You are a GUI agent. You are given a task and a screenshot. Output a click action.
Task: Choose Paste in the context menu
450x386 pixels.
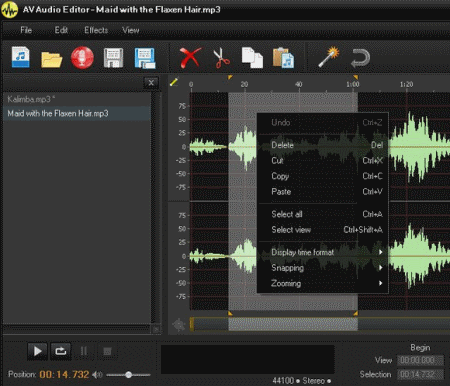(322, 192)
